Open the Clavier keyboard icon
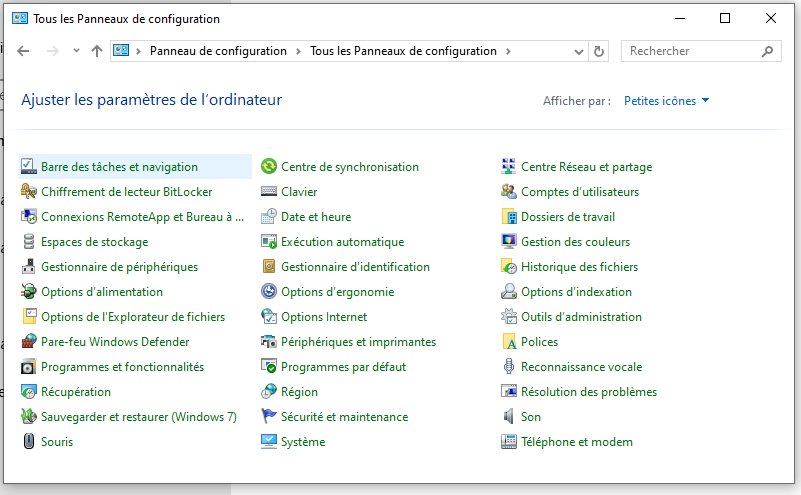Viewport: 801px width, 495px height. (x=269, y=192)
